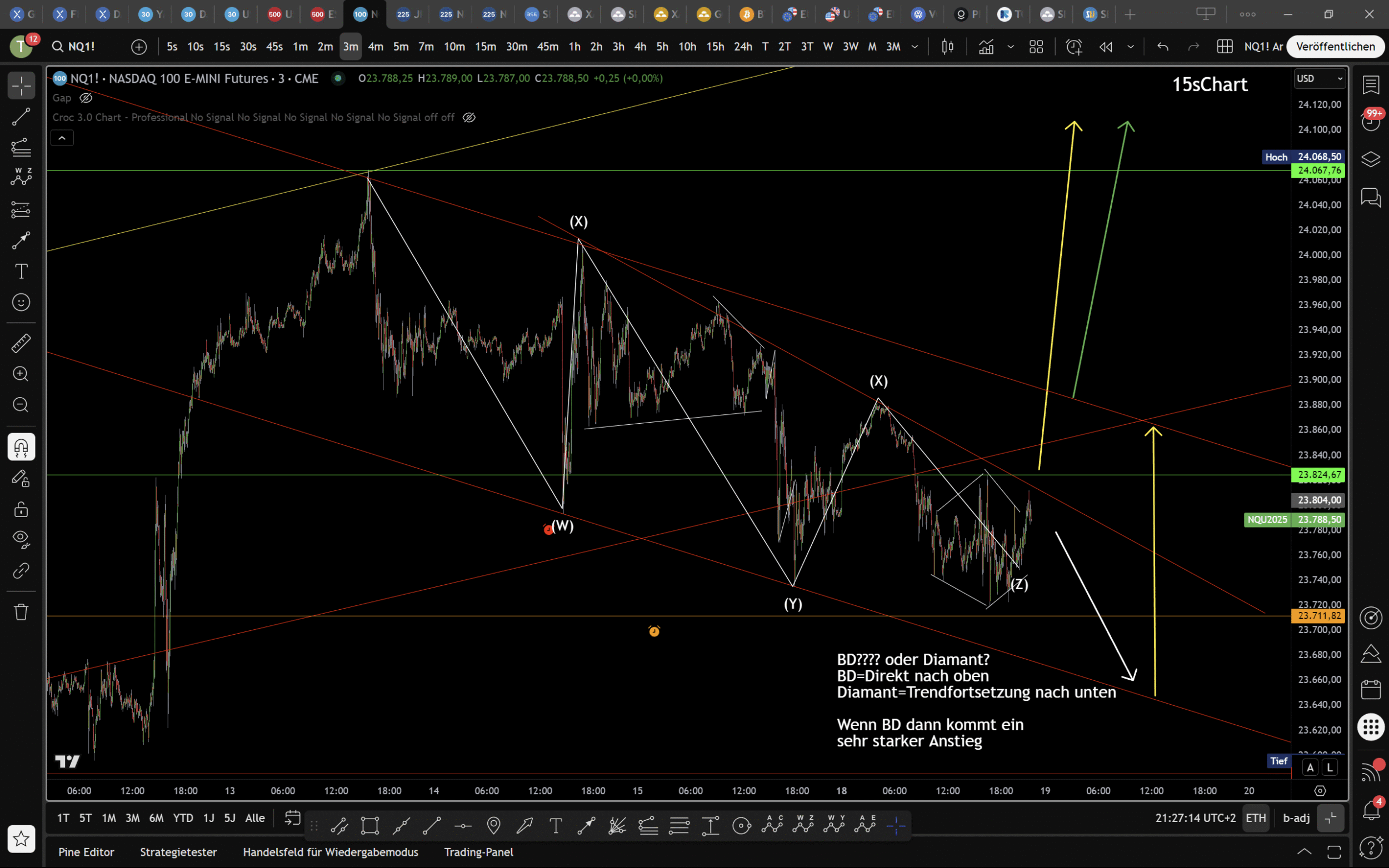This screenshot has width=1389, height=868.
Task: Open the Pine Editor tab
Action: pyautogui.click(x=86, y=852)
